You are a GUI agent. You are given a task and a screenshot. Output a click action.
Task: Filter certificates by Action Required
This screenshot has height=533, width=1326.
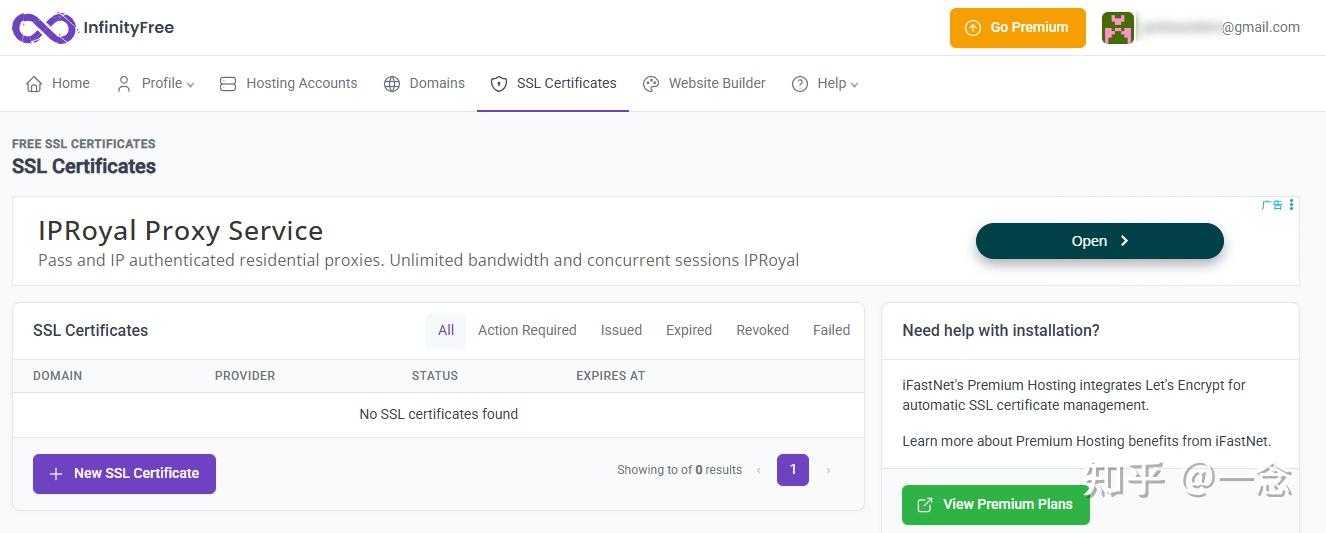[527, 330]
